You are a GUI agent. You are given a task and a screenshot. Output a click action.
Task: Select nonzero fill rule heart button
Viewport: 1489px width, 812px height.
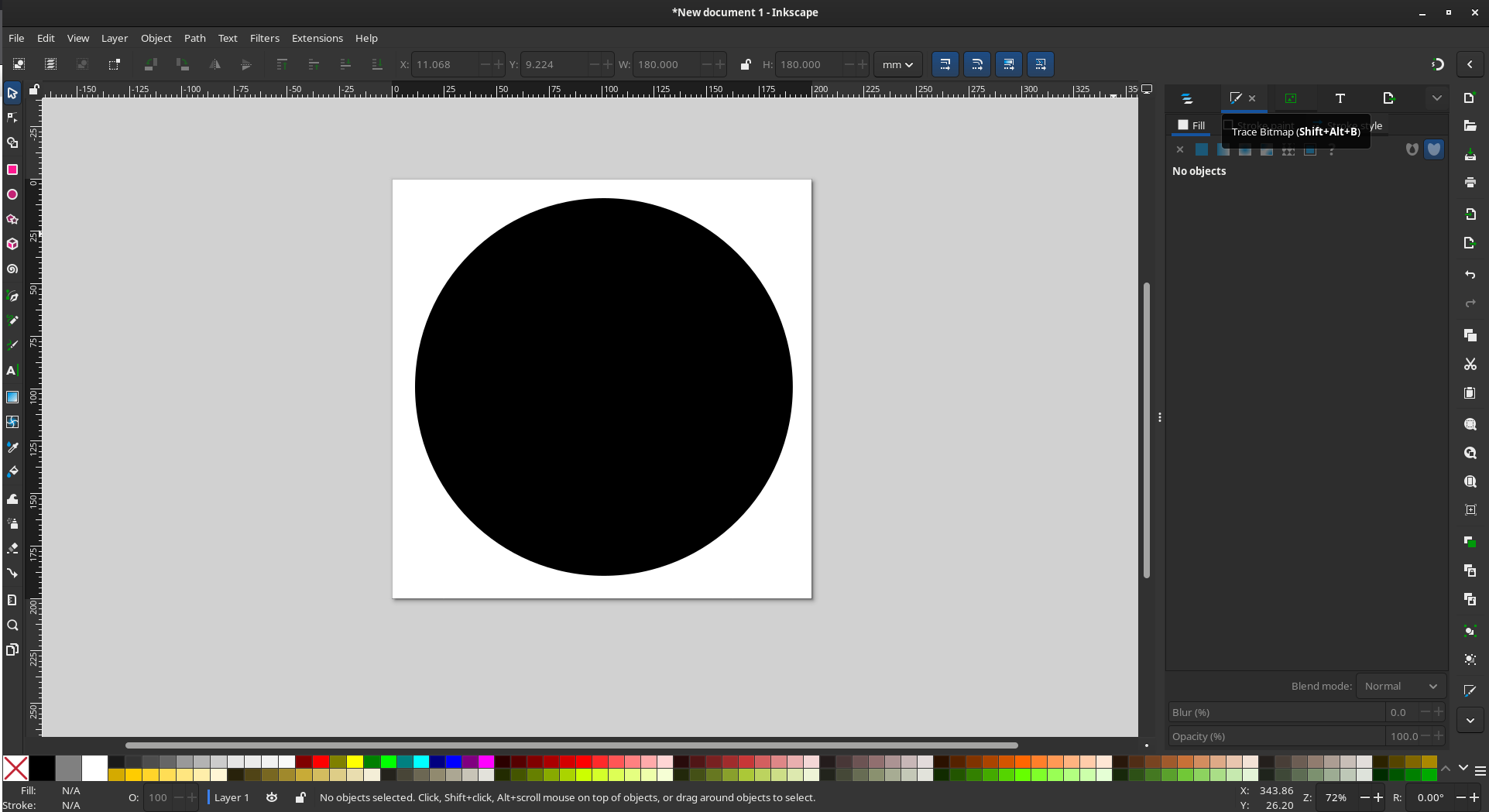1434,149
